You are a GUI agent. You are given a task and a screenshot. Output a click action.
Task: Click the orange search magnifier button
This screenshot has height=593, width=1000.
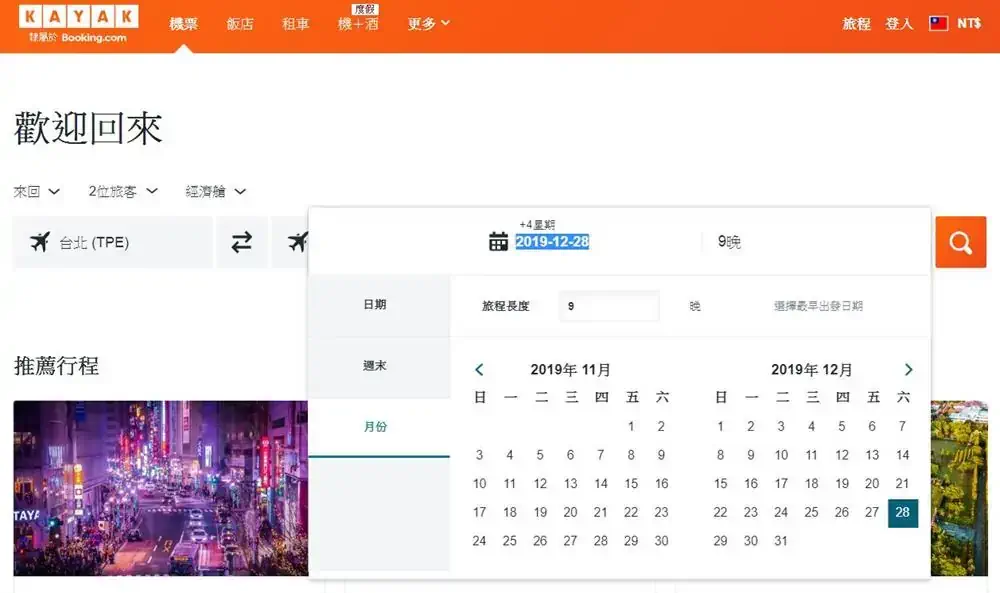(x=960, y=242)
